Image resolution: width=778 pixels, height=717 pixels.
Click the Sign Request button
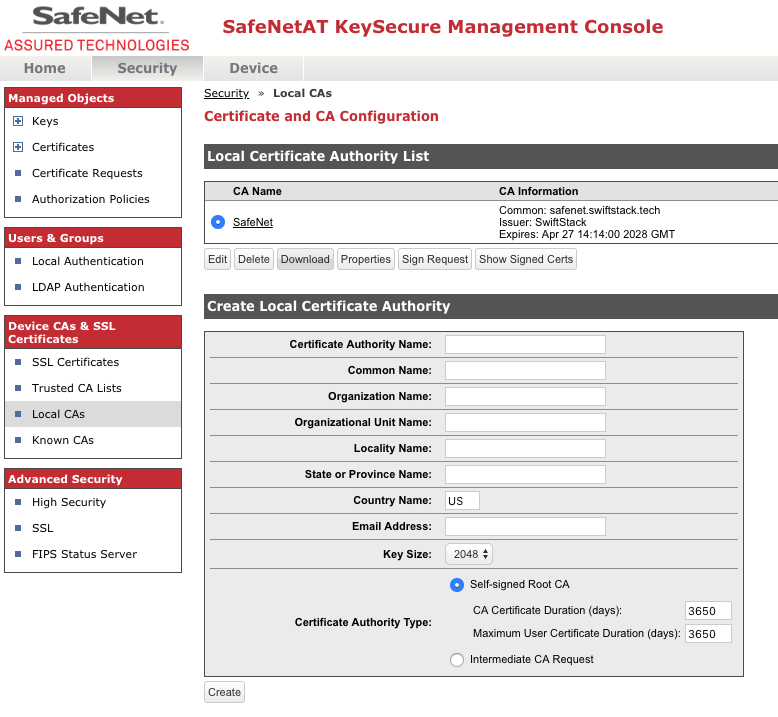(435, 259)
